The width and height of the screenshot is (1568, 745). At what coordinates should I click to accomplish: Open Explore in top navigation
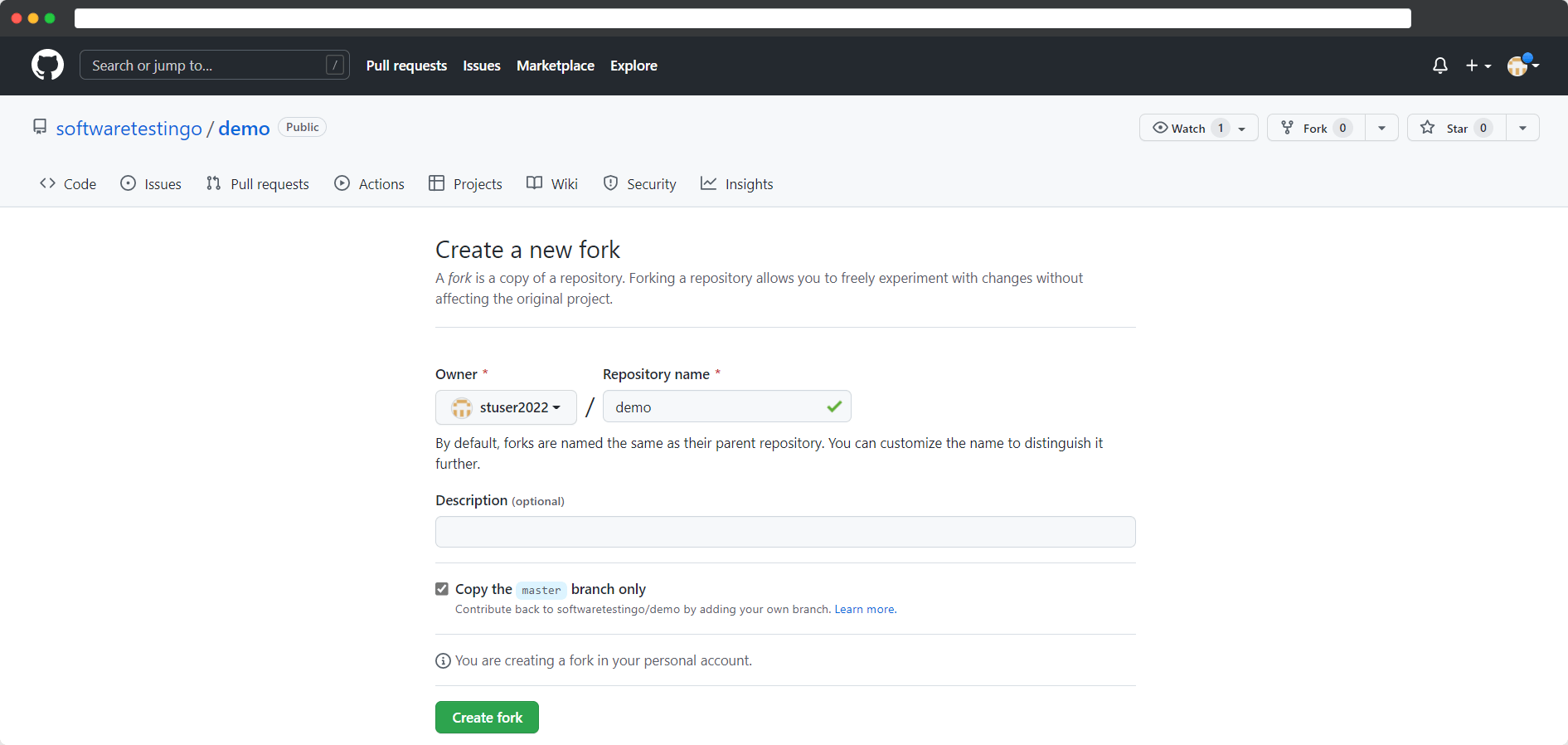pyautogui.click(x=634, y=66)
